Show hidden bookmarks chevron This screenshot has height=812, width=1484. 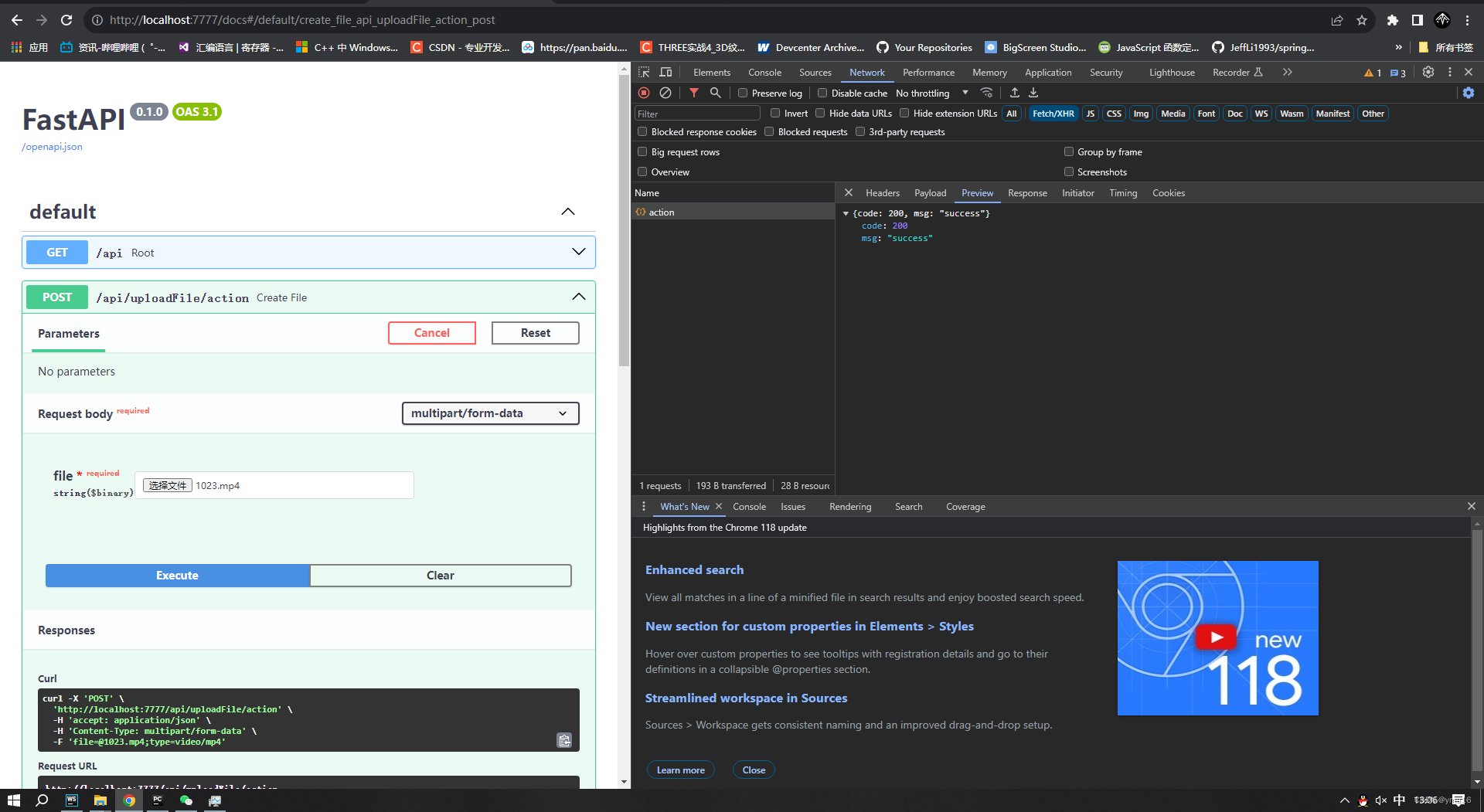1398,47
